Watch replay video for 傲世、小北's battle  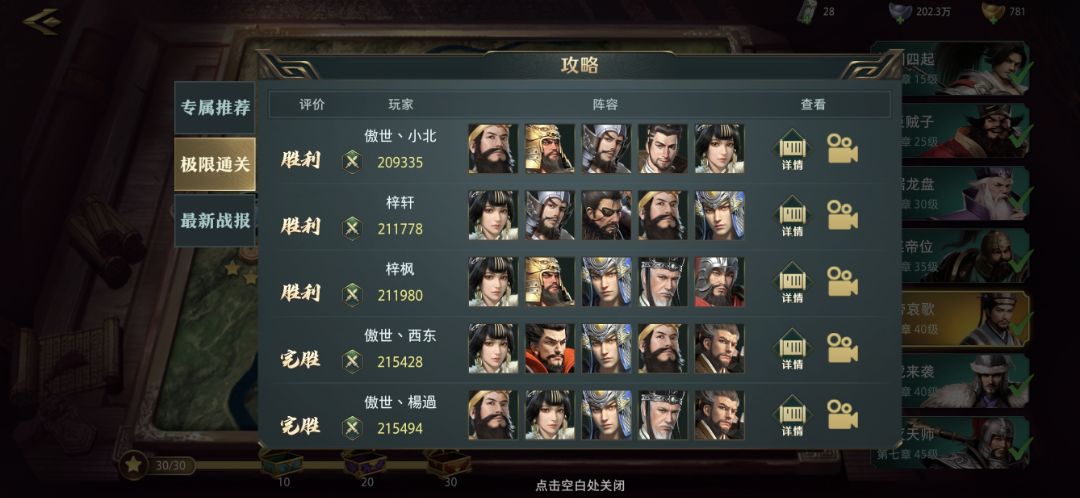(x=842, y=149)
